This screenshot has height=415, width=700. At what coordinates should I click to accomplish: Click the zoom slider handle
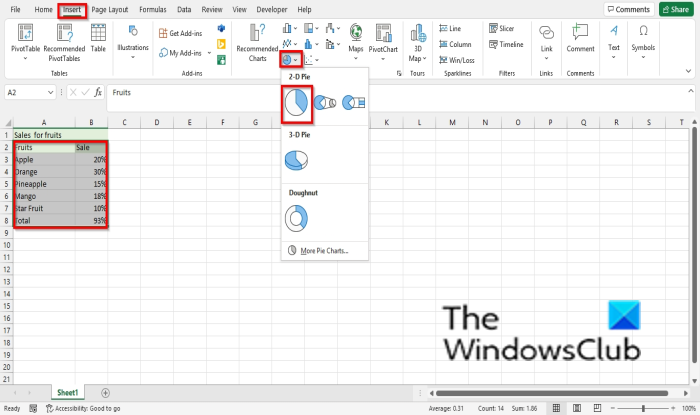(x=643, y=408)
